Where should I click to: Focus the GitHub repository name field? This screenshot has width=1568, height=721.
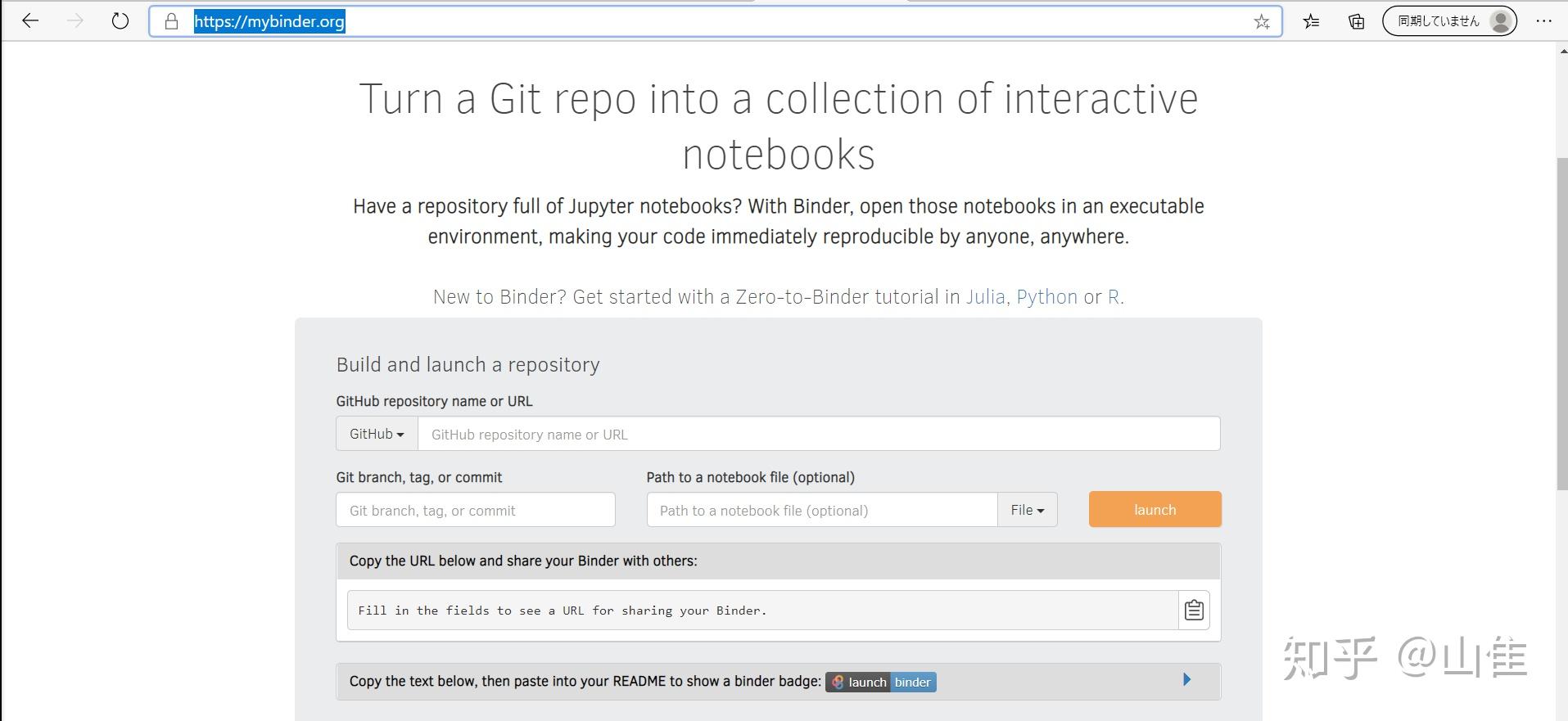tap(819, 434)
